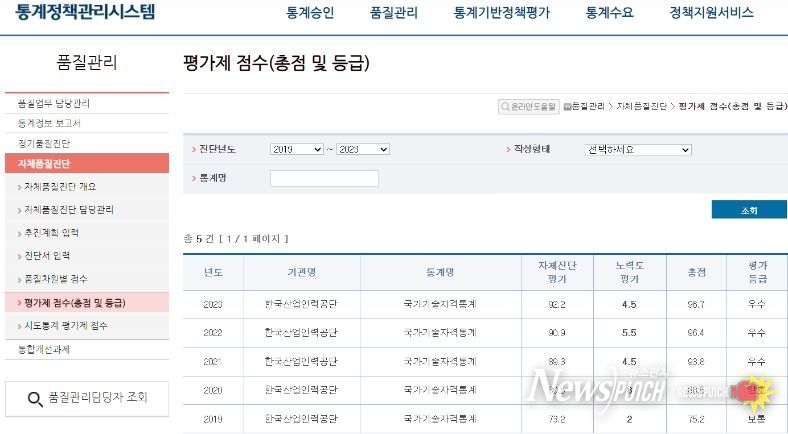Click the home icon in breadcrumb
Image resolution: width=788 pixels, height=434 pixels.
click(567, 106)
